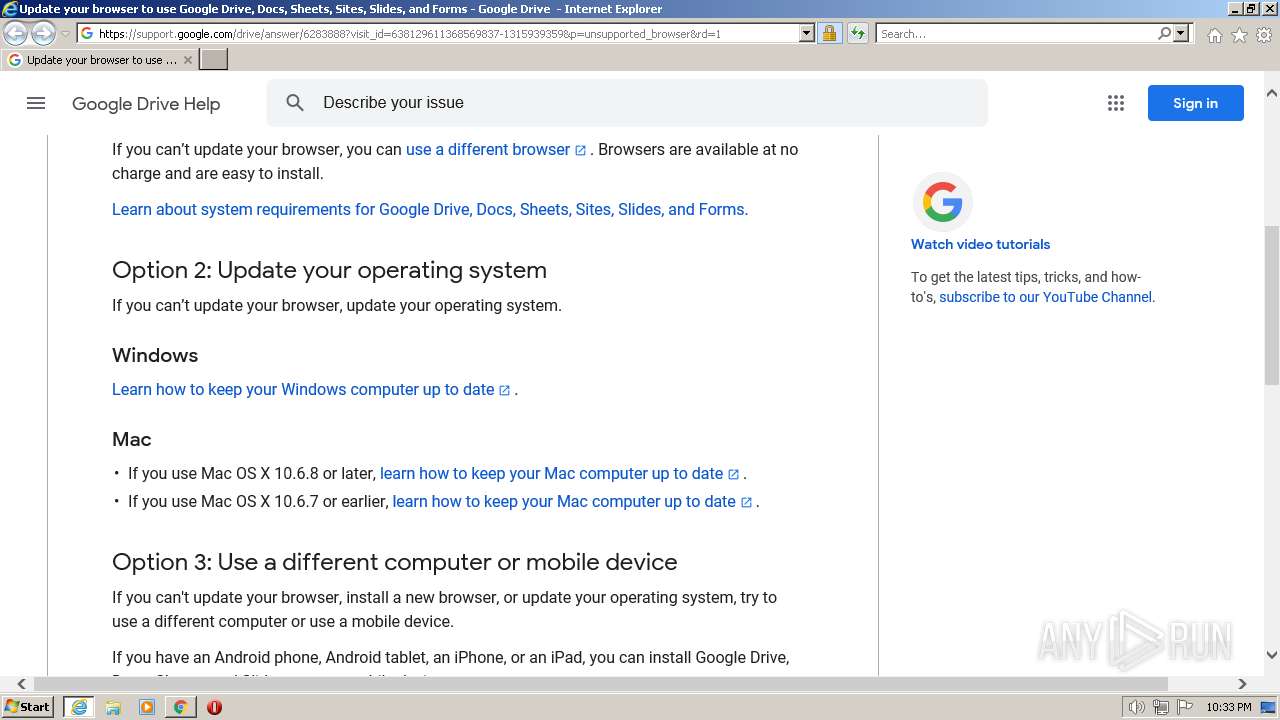Open a new blank tab
The height and width of the screenshot is (720, 1280).
coord(214,60)
